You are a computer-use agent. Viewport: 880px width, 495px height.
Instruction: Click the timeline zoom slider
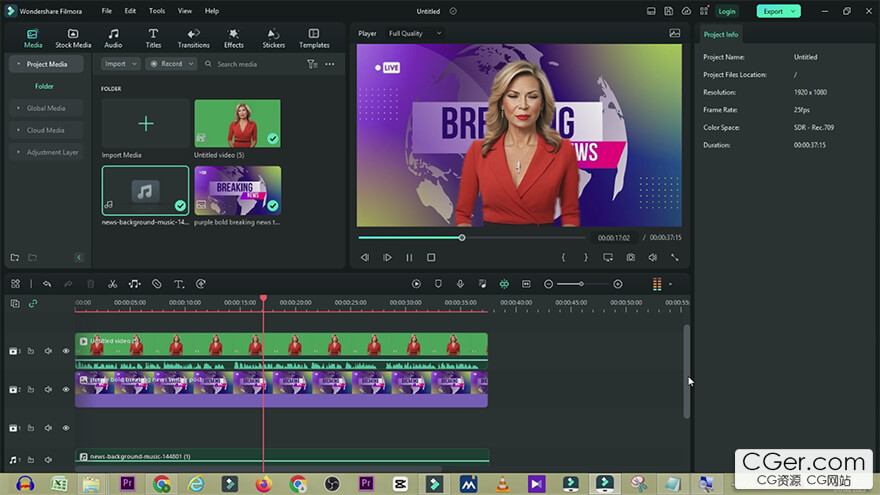tap(580, 284)
